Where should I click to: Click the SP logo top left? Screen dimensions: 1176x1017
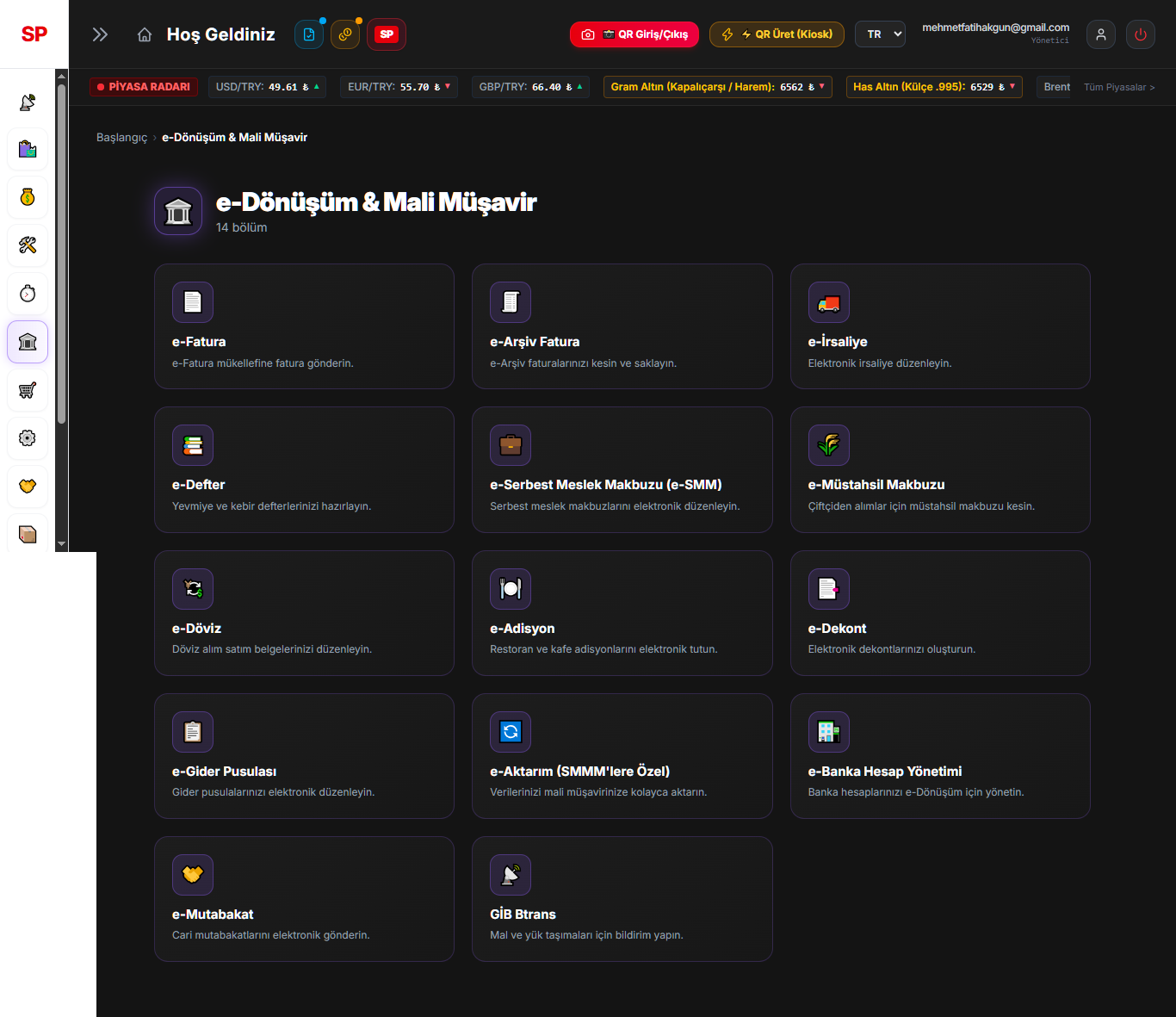pos(34,34)
